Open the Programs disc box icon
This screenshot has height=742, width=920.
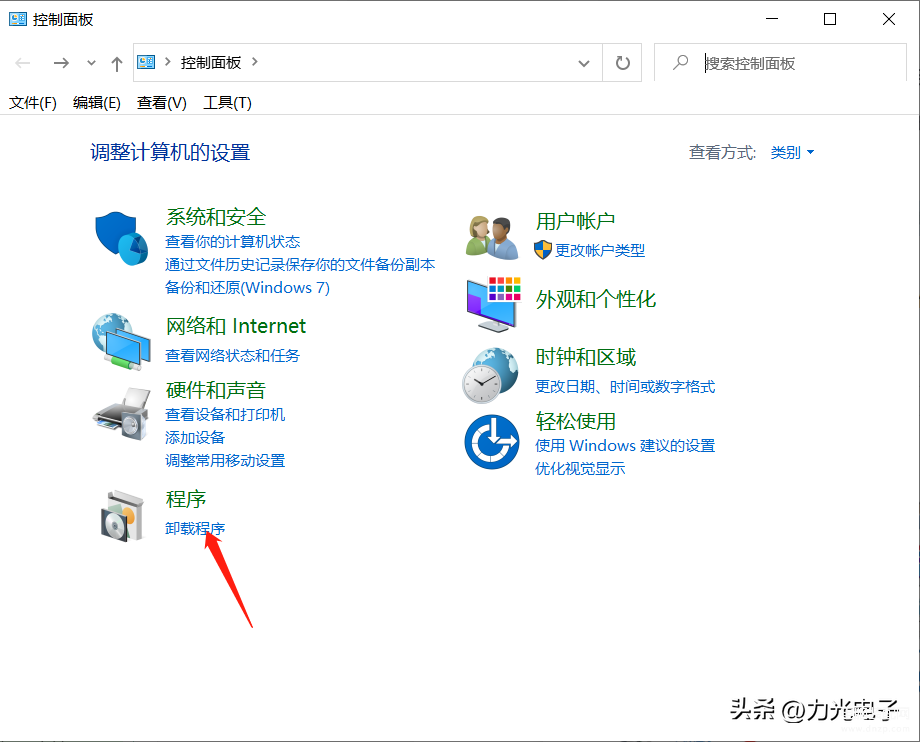coord(122,516)
